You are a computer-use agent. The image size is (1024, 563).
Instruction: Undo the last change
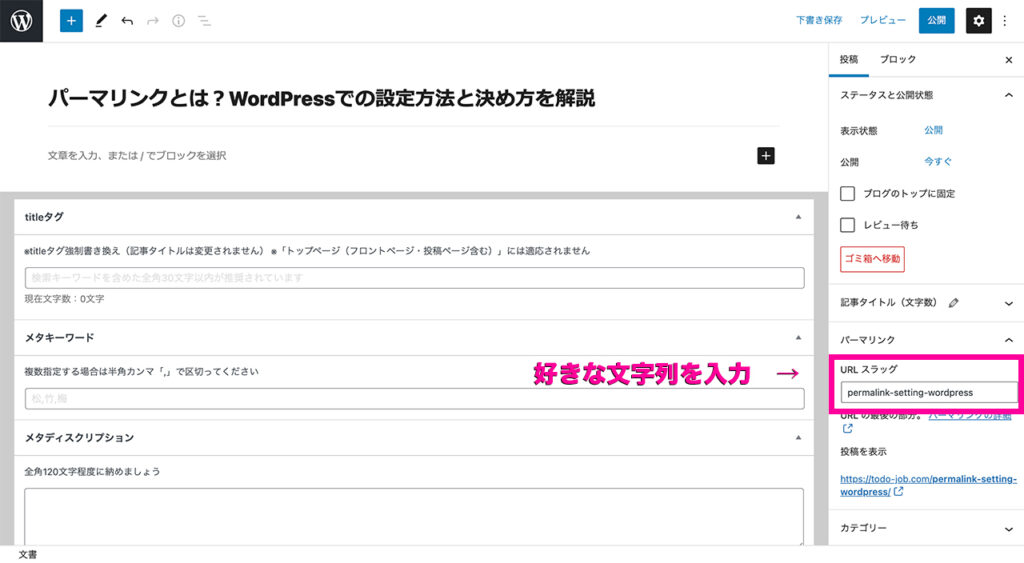coord(127,21)
